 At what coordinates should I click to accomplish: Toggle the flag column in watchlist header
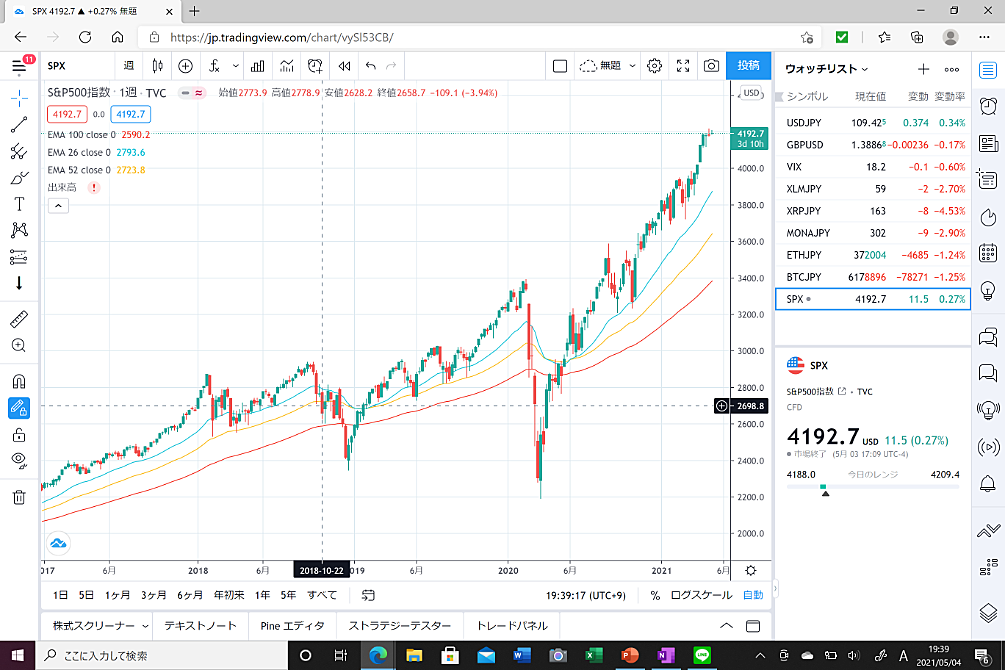pos(779,96)
